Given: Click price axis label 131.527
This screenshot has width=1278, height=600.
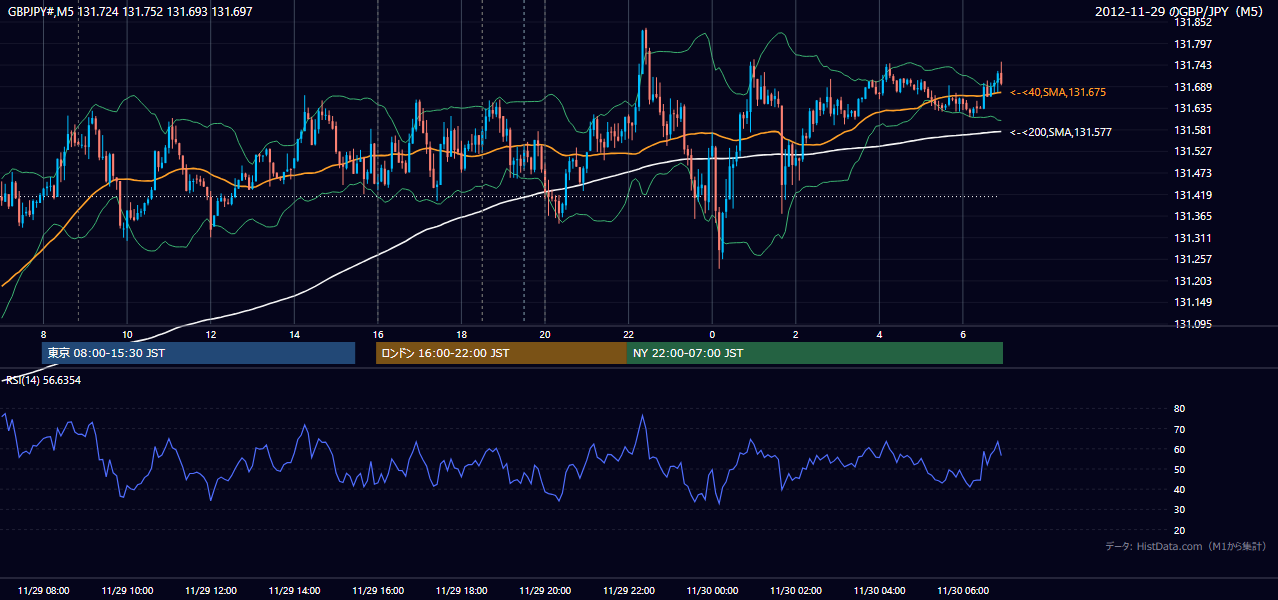Looking at the screenshot, I should [x=1192, y=151].
